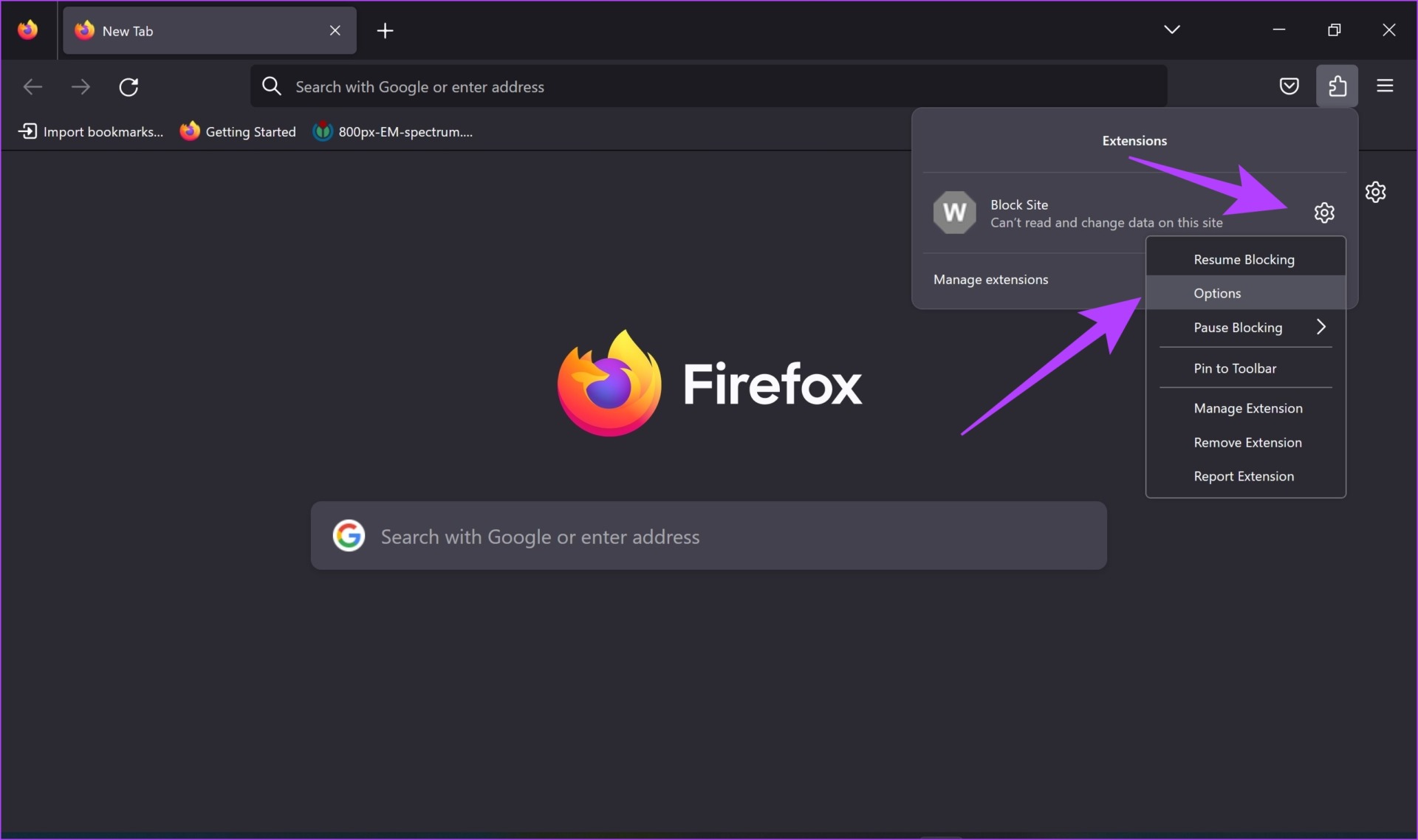
Task: Open the Save to Pocket icon
Action: 1289,86
